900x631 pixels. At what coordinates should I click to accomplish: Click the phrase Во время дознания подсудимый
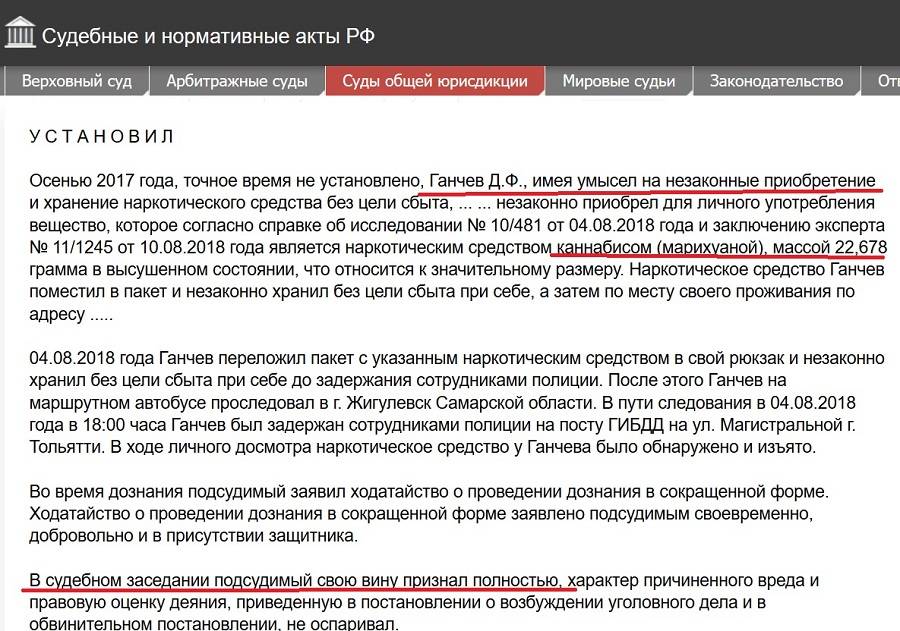pyautogui.click(x=157, y=492)
